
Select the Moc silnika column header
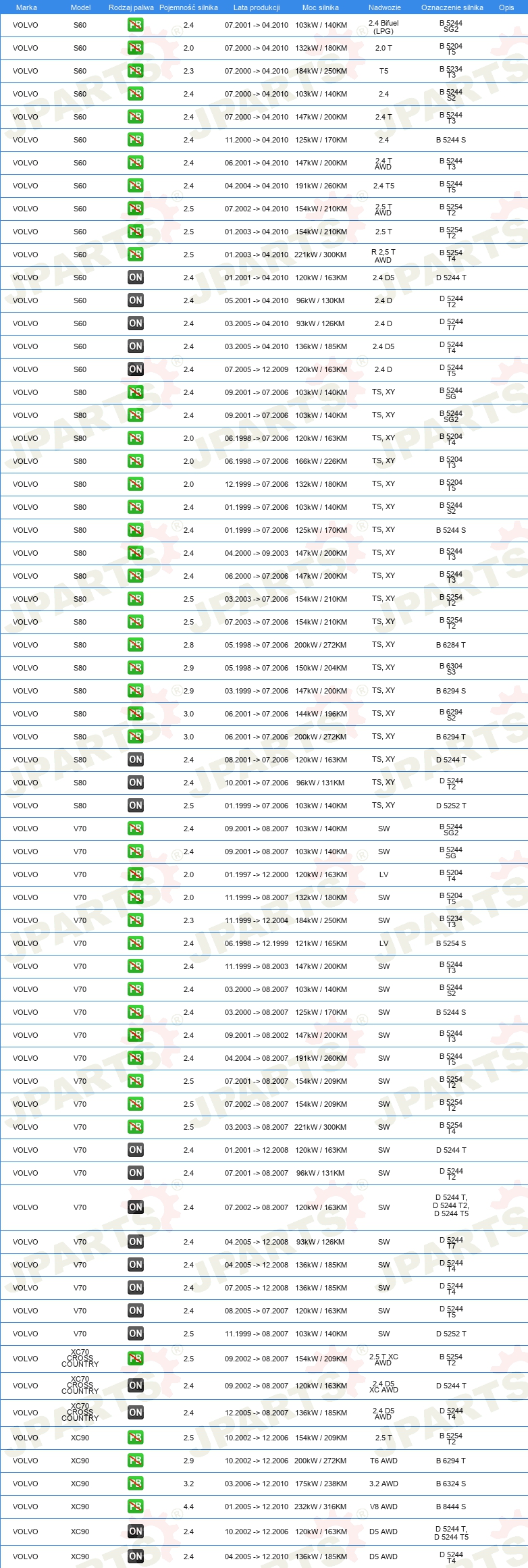point(321,7)
